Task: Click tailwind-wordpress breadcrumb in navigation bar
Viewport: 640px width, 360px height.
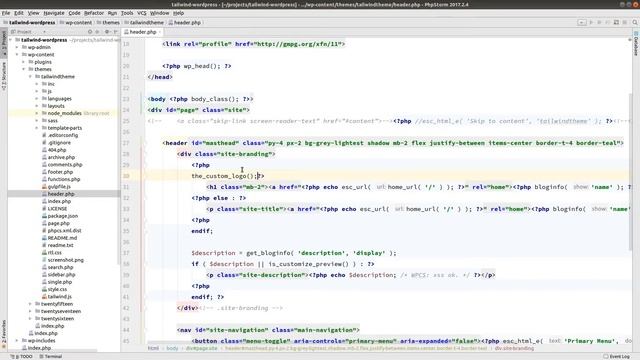Action: pyautogui.click(x=29, y=22)
